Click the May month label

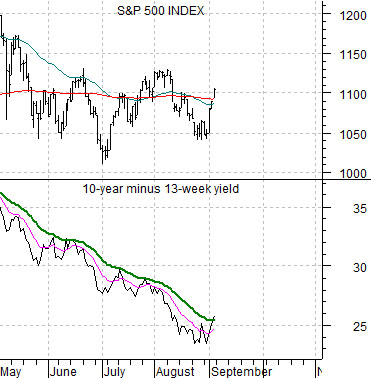[x=11, y=372]
